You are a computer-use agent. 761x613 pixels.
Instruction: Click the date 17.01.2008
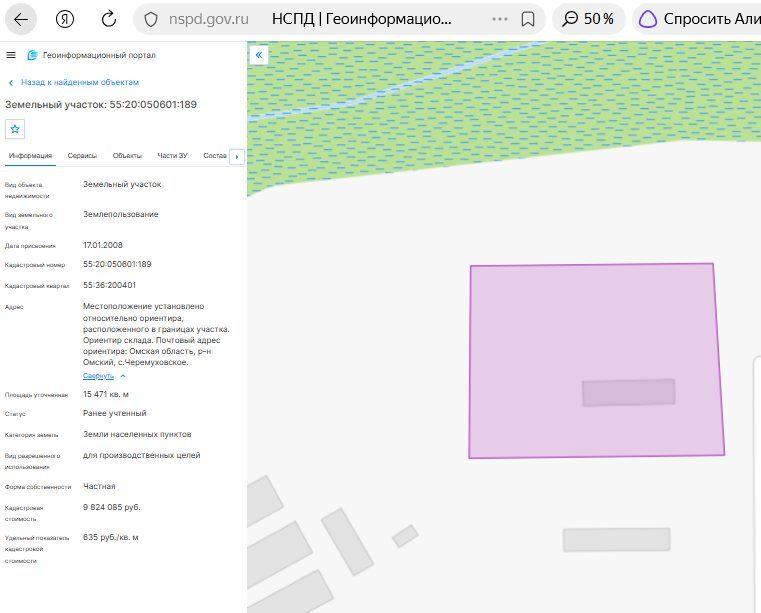[x=102, y=246]
